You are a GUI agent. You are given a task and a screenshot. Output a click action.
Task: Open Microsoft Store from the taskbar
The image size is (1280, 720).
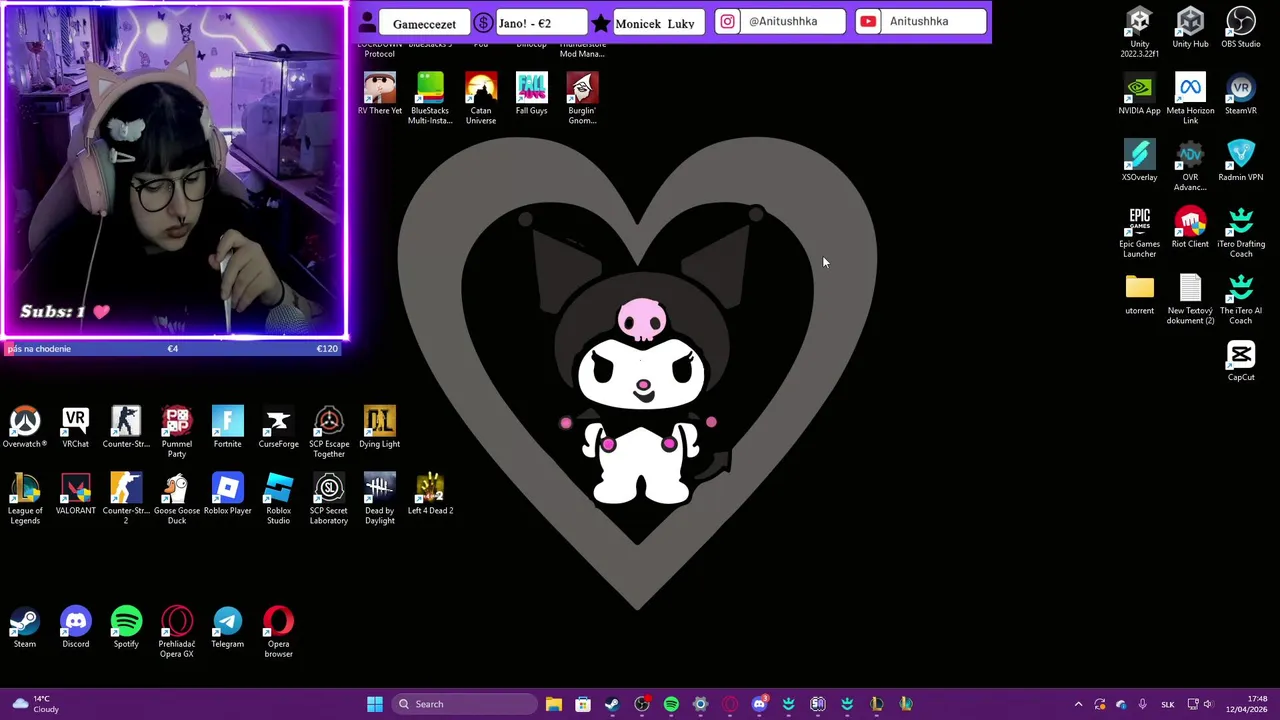(x=583, y=704)
